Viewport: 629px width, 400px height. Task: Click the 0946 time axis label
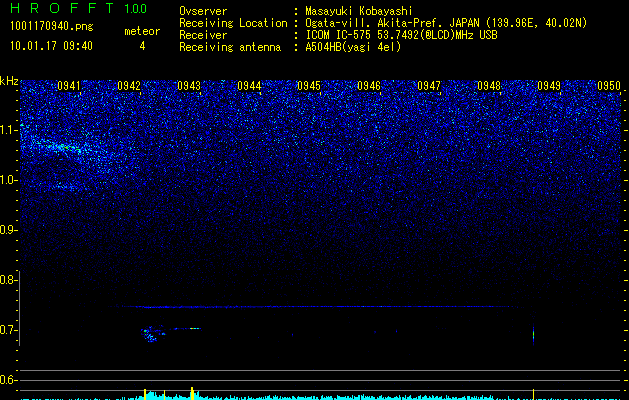click(369, 86)
